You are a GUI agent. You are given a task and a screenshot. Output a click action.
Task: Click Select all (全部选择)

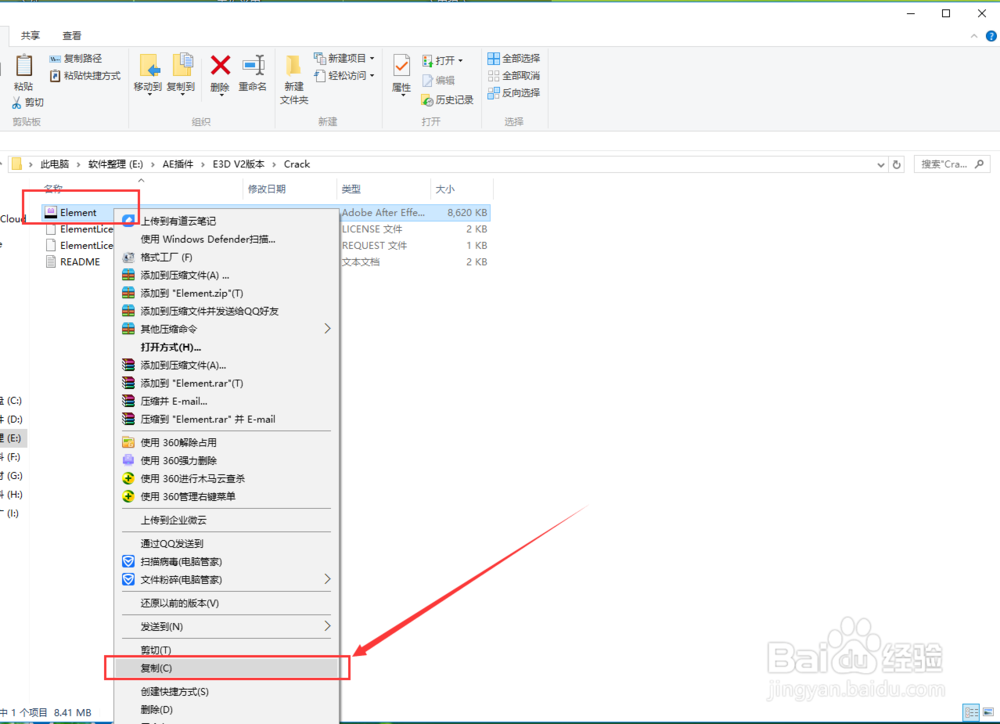click(x=513, y=59)
